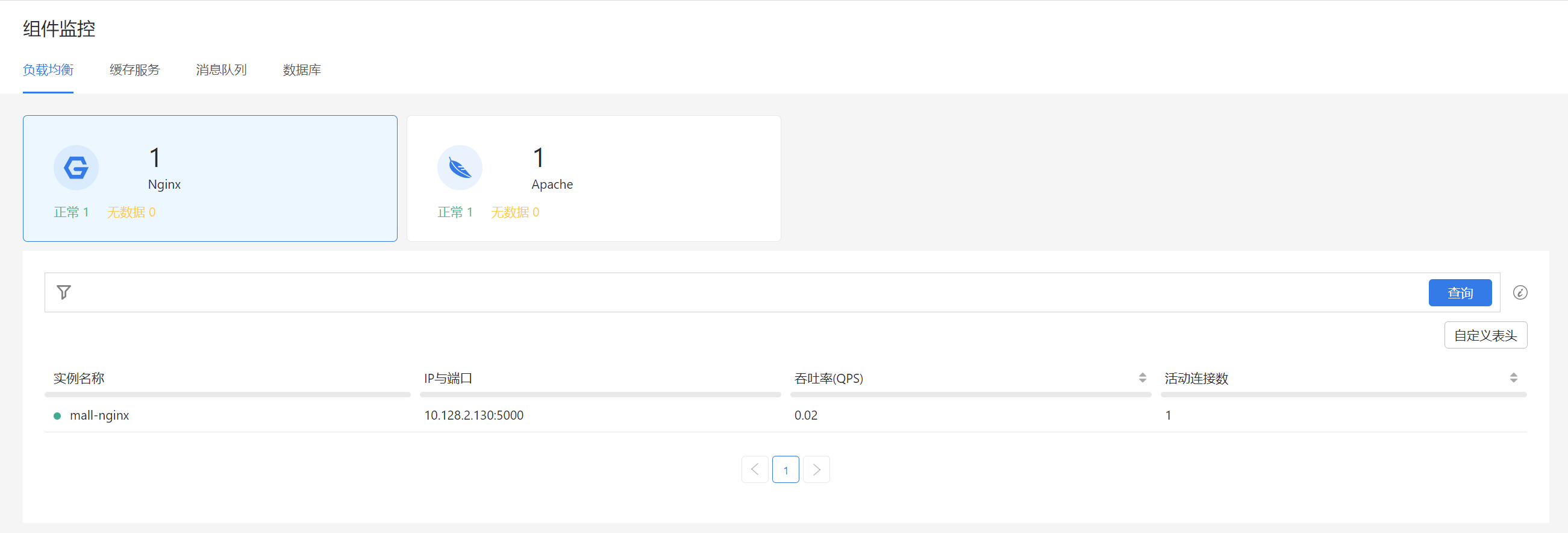1568x533 pixels.
Task: Open 自定义表头 settings
Action: [1485, 335]
